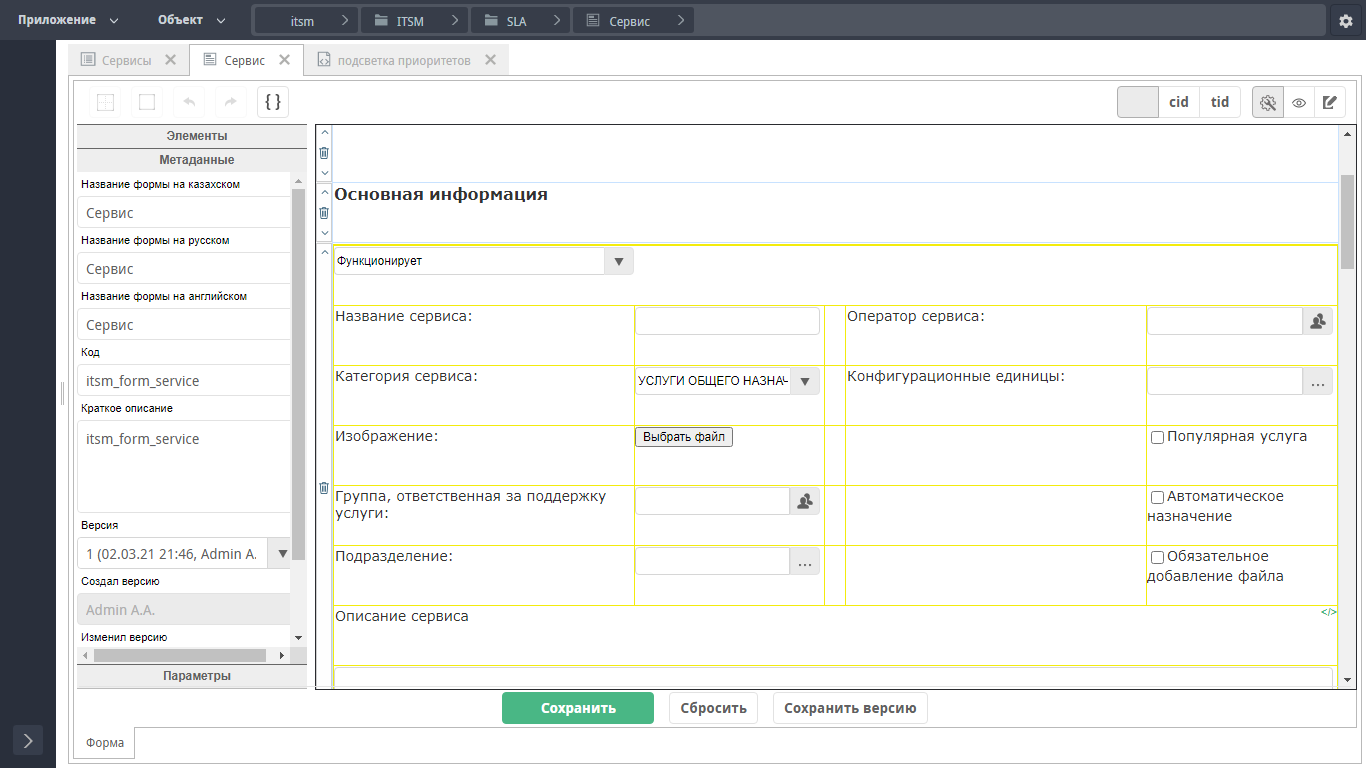Focus the 'Название сервиса' input field
This screenshot has height=768, width=1366.
click(x=727, y=321)
